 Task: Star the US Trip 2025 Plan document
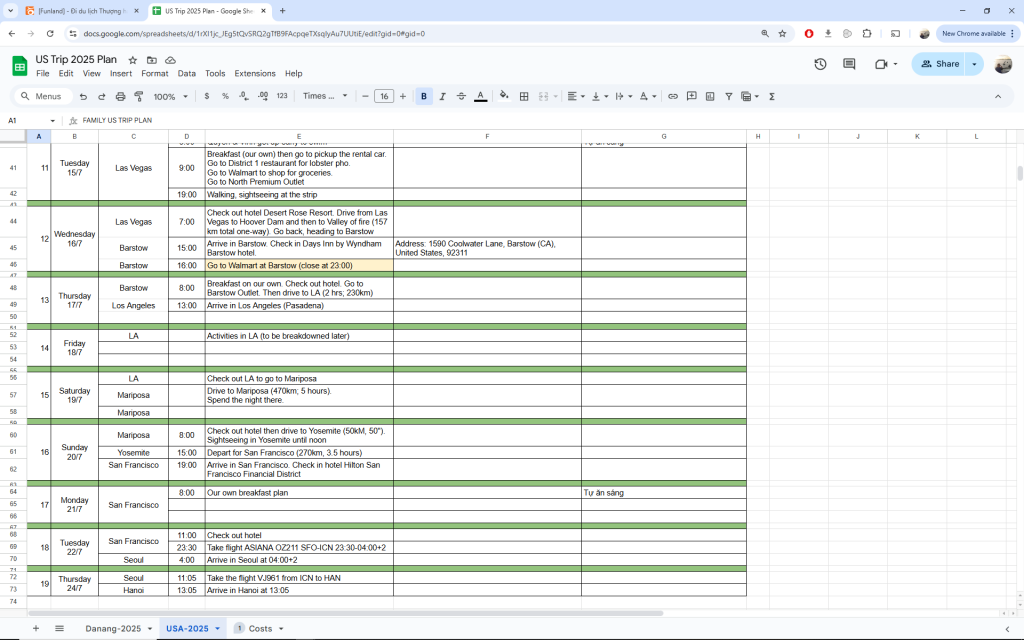point(132,60)
